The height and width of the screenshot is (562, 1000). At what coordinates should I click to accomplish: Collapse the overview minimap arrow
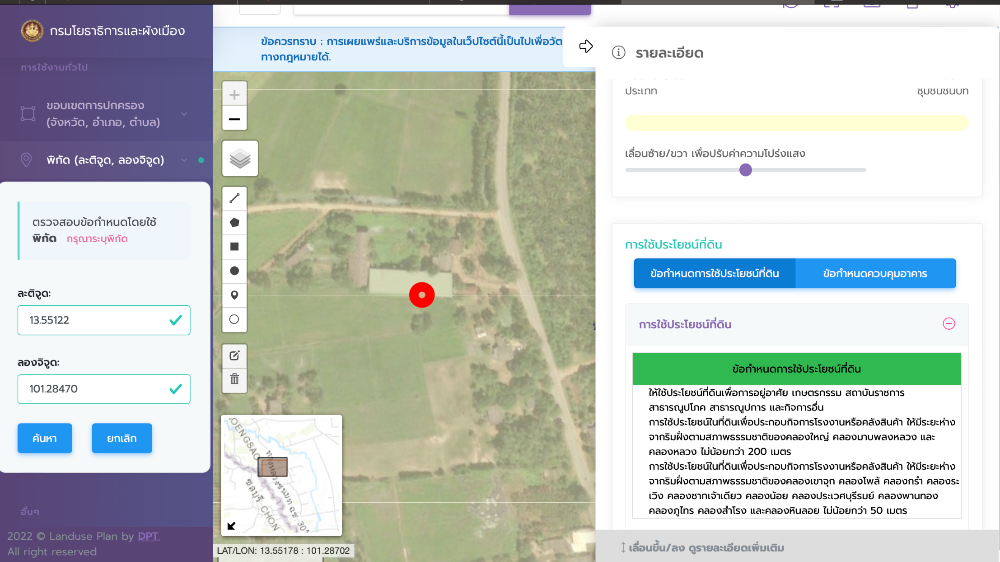[231, 526]
